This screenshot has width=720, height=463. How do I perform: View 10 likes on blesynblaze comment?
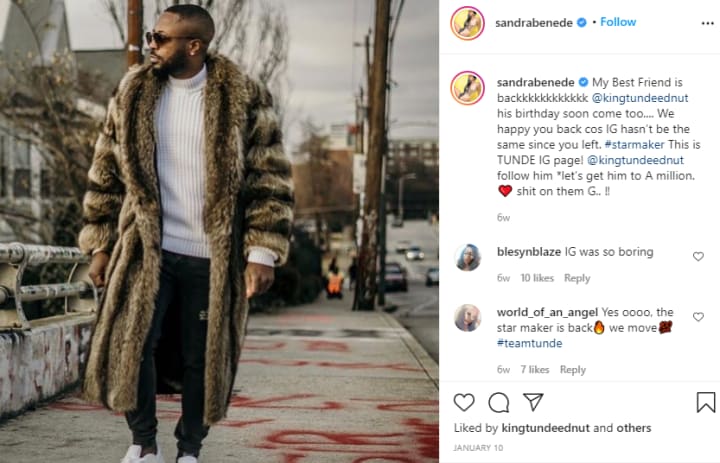[x=537, y=278]
